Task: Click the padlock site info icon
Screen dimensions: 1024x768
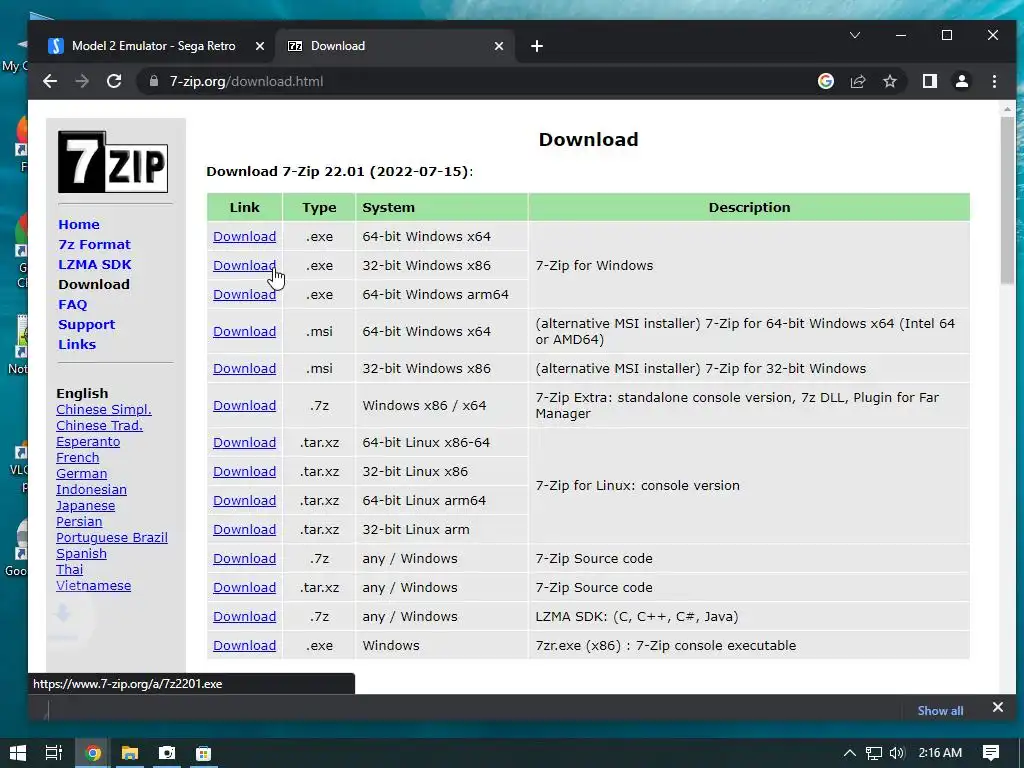Action: (154, 81)
